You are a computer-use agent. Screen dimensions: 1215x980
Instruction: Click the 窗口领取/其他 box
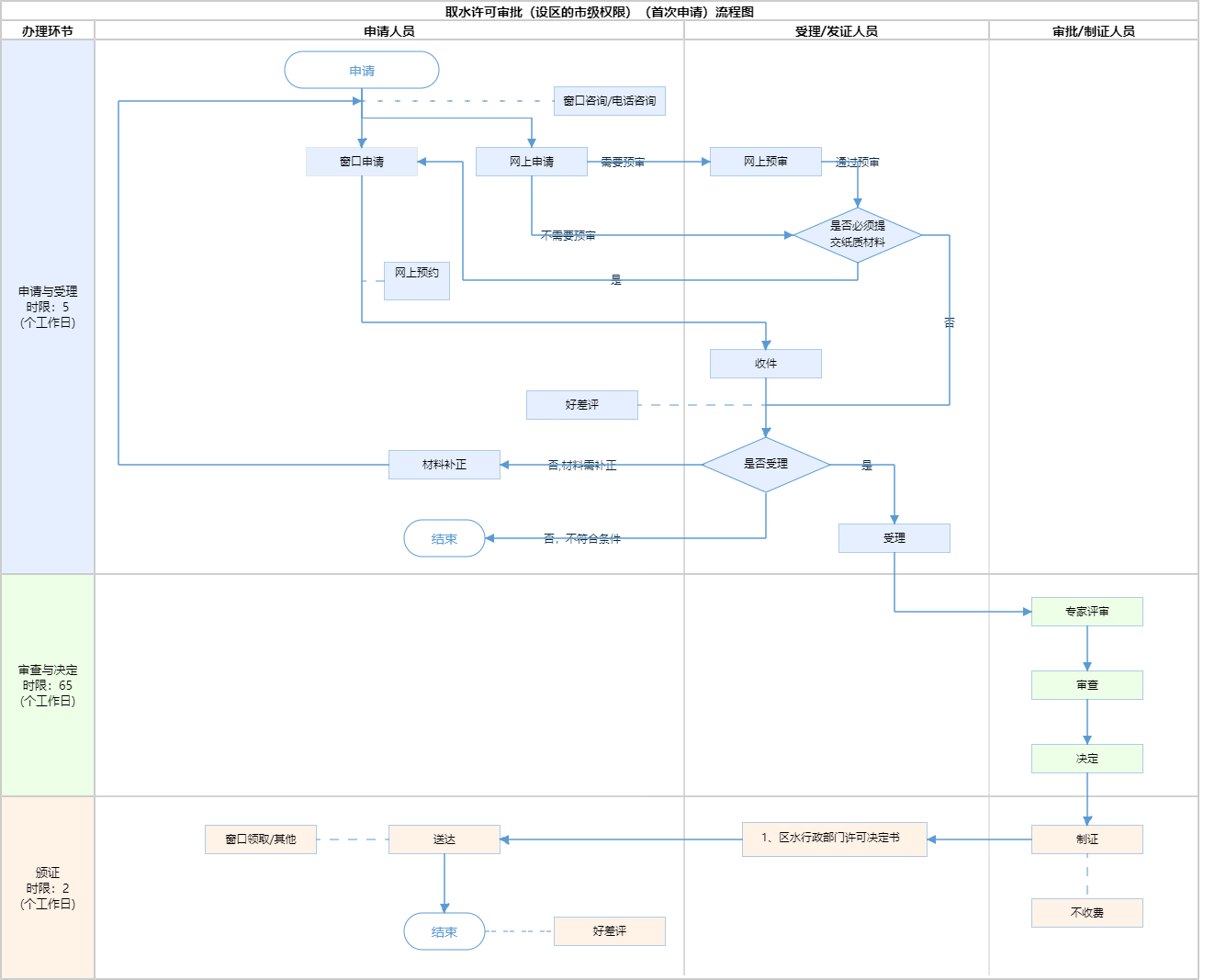click(260, 839)
